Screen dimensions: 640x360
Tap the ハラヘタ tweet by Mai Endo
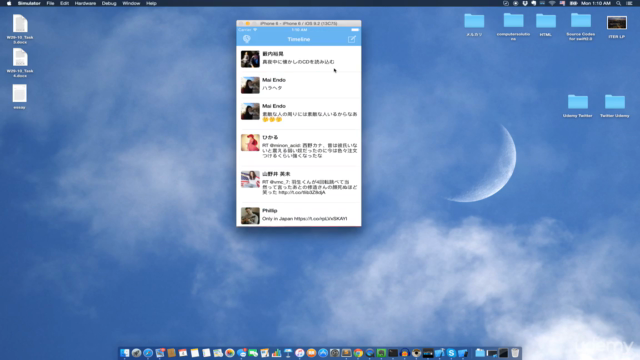point(299,85)
